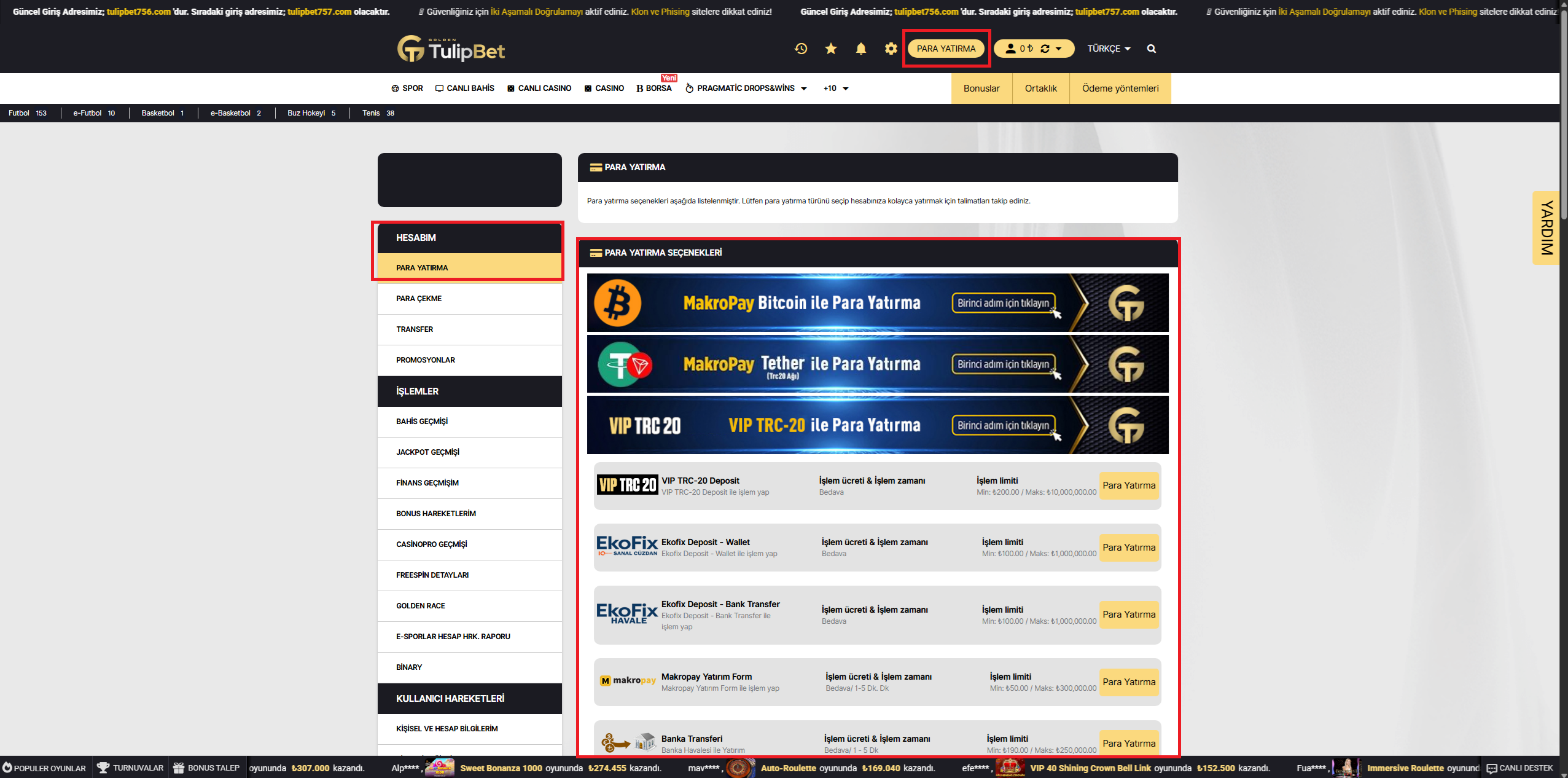Click the VIP TRC 20 logo in deposit row
The image size is (1568, 778).
627,485
